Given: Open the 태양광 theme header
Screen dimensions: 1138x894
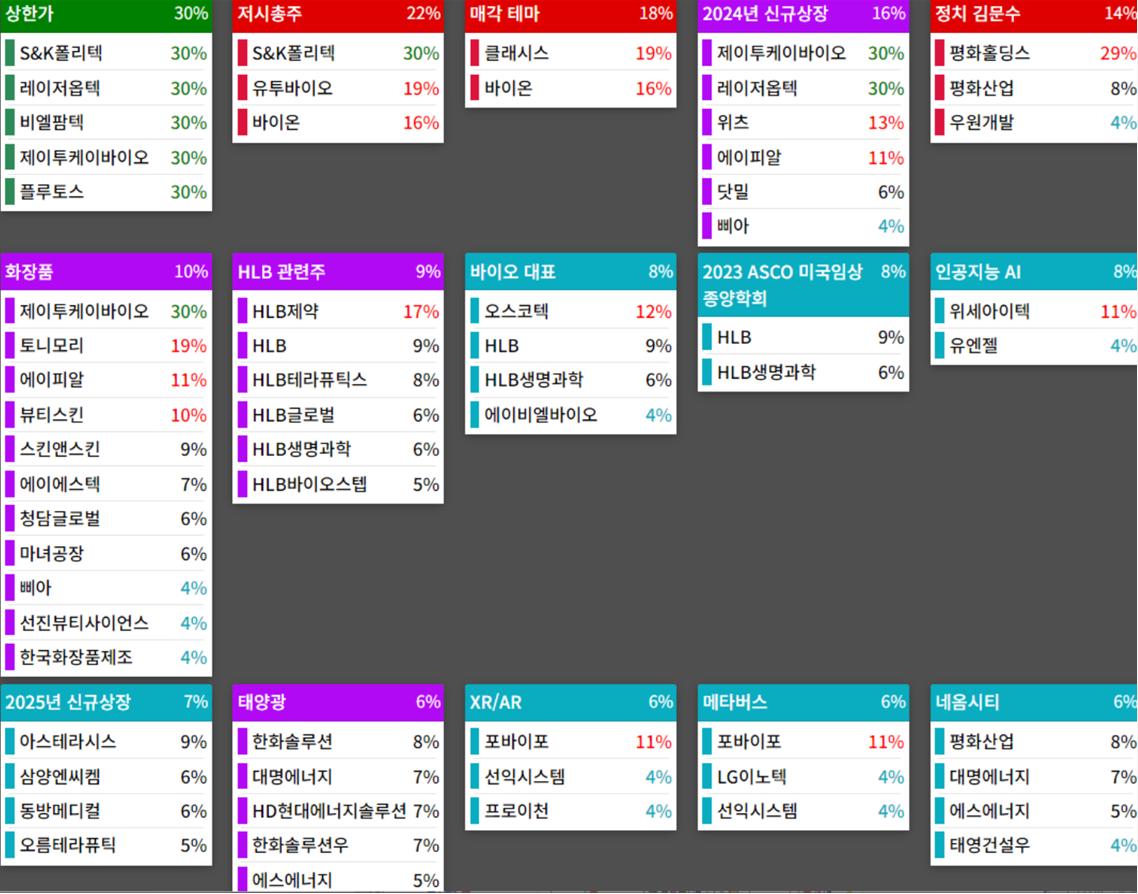Looking at the screenshot, I should [337, 702].
